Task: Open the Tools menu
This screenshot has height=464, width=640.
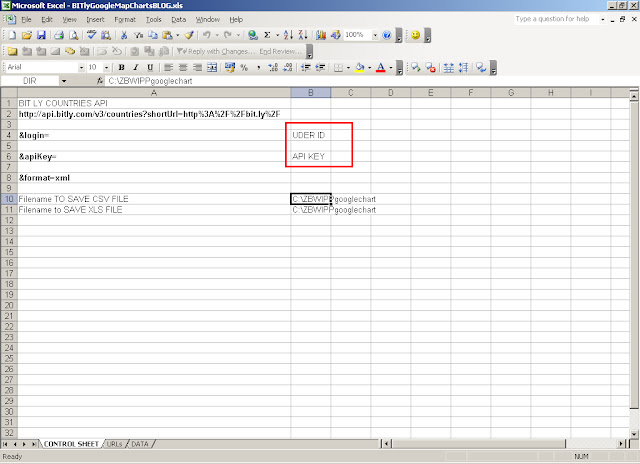Action: pyautogui.click(x=153, y=19)
